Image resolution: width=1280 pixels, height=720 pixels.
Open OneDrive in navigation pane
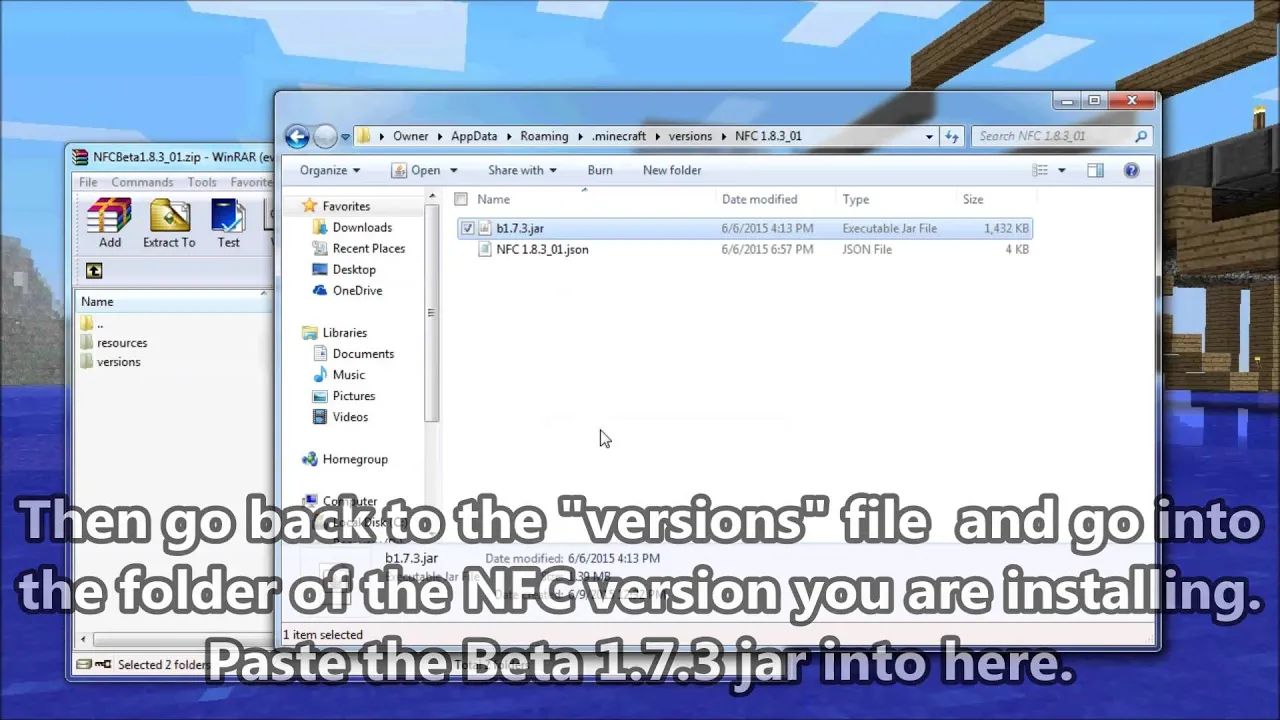(x=357, y=290)
